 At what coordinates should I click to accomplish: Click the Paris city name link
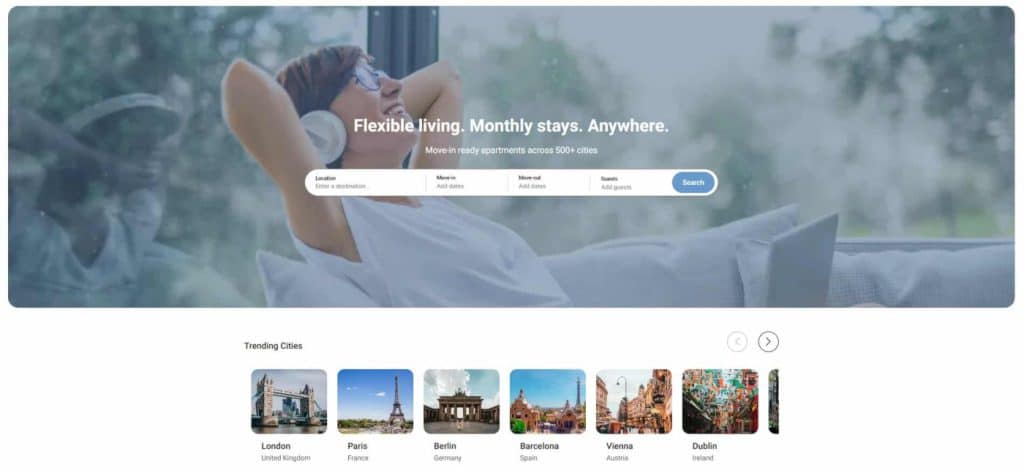coord(357,446)
